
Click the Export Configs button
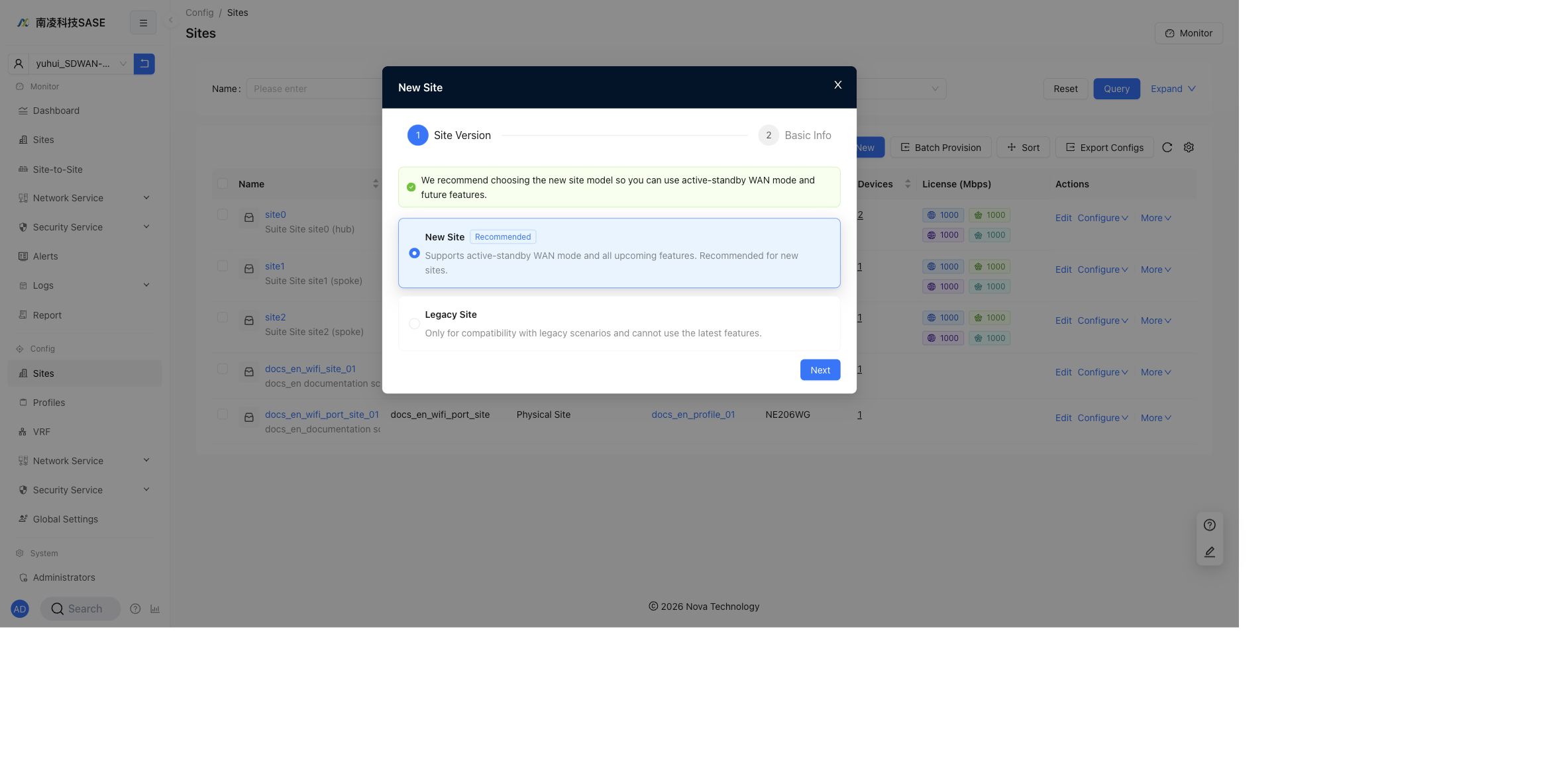pos(1104,148)
